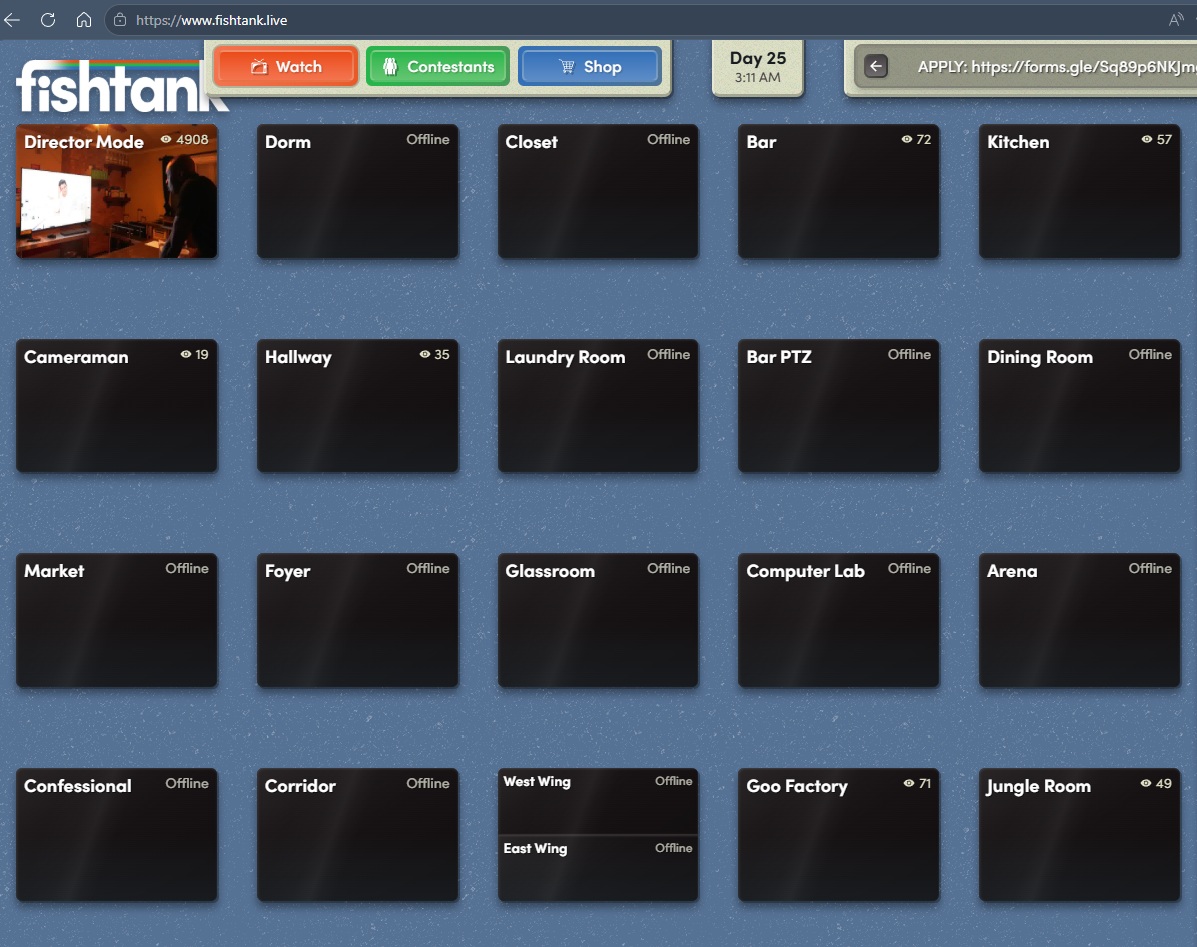The image size is (1197, 947).
Task: Click the padlock site info icon
Action: coord(120,20)
